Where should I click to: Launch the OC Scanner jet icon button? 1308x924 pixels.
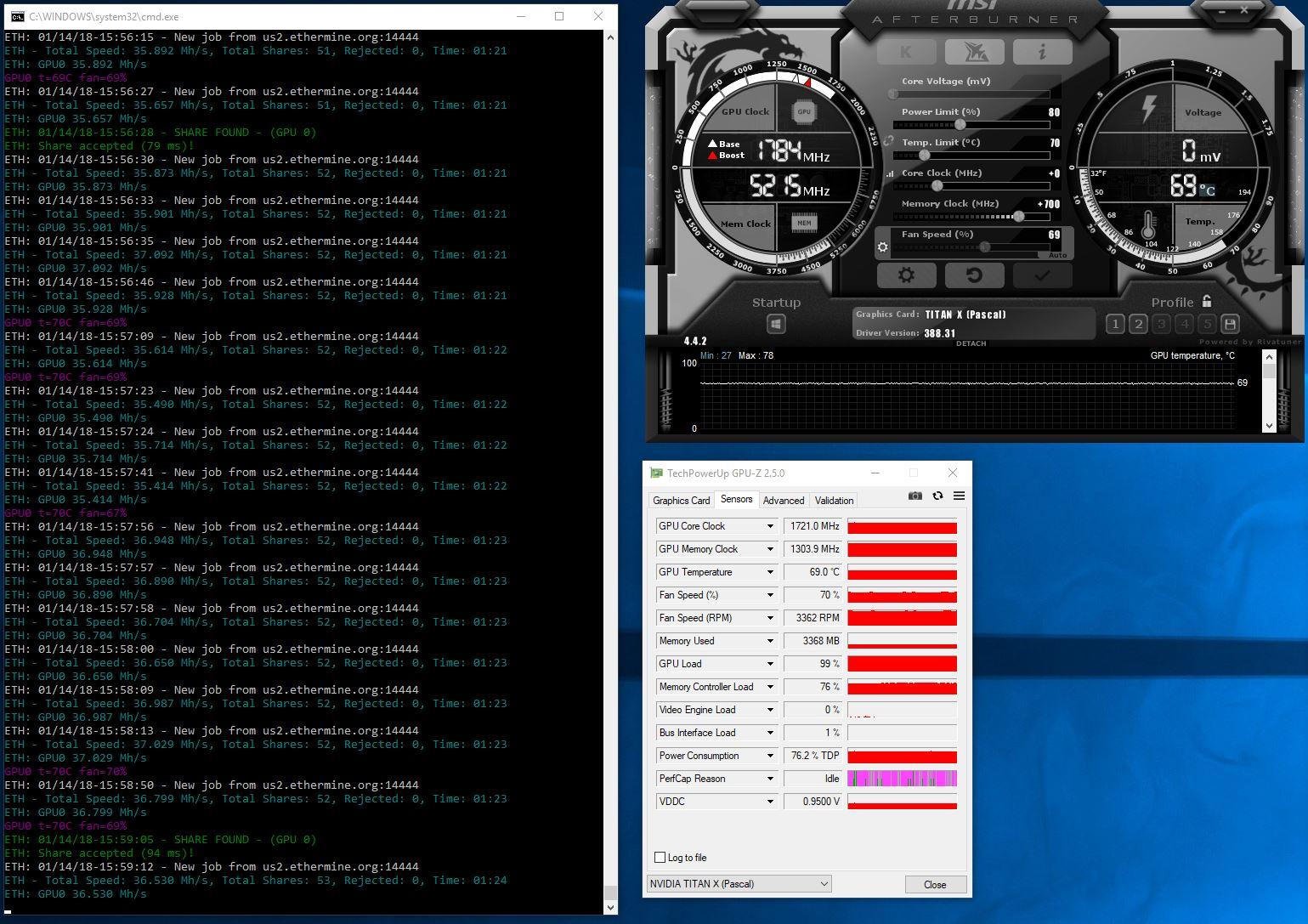(x=974, y=52)
